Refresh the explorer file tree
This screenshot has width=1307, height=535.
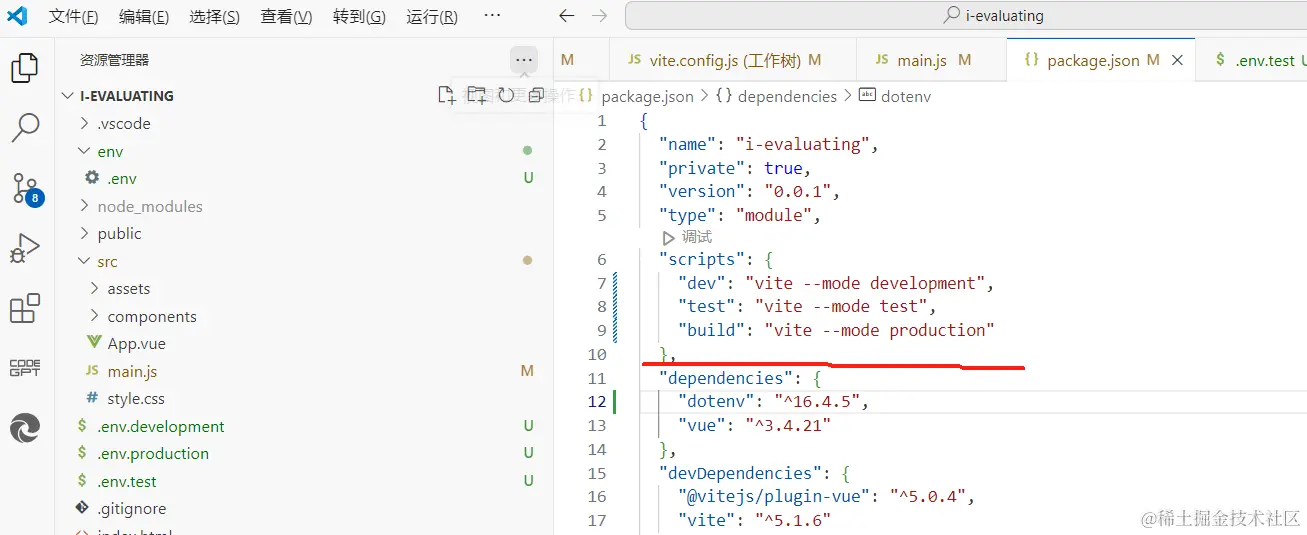(506, 95)
